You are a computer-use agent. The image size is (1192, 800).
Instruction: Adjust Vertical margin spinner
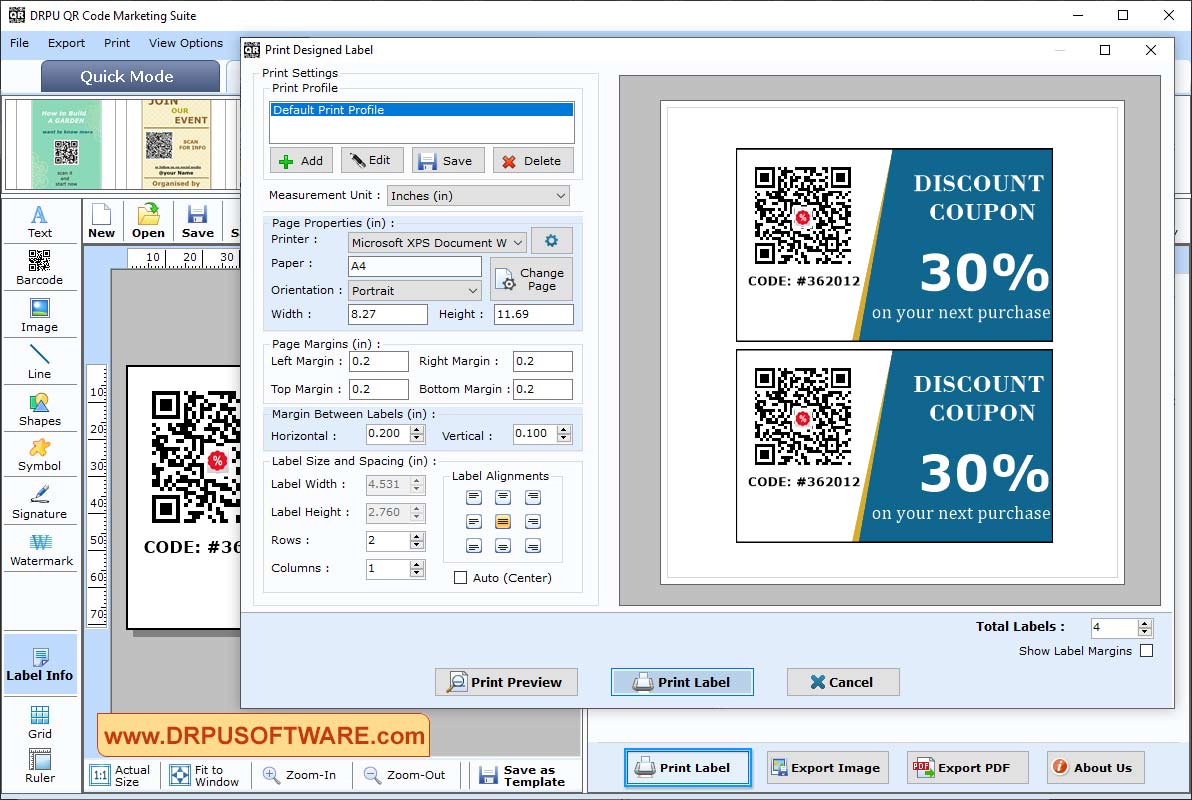tap(563, 433)
